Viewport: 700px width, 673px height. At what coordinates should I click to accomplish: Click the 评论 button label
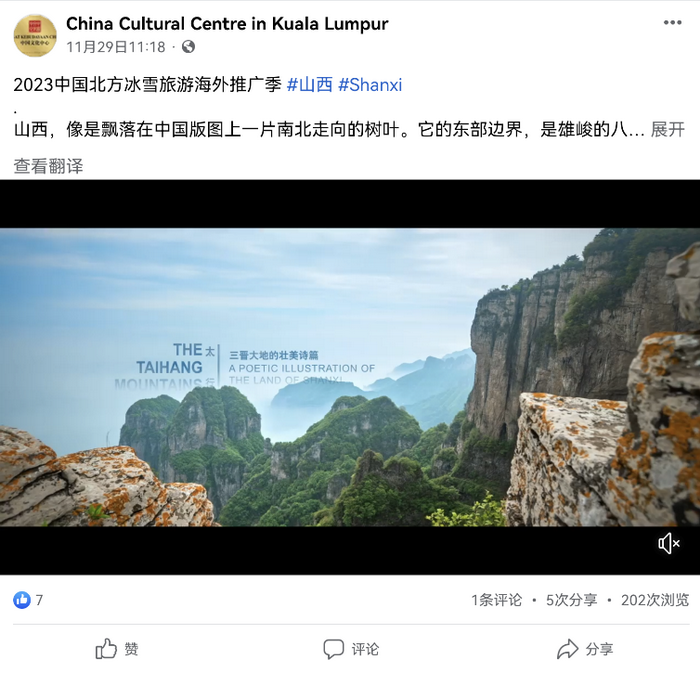(365, 649)
